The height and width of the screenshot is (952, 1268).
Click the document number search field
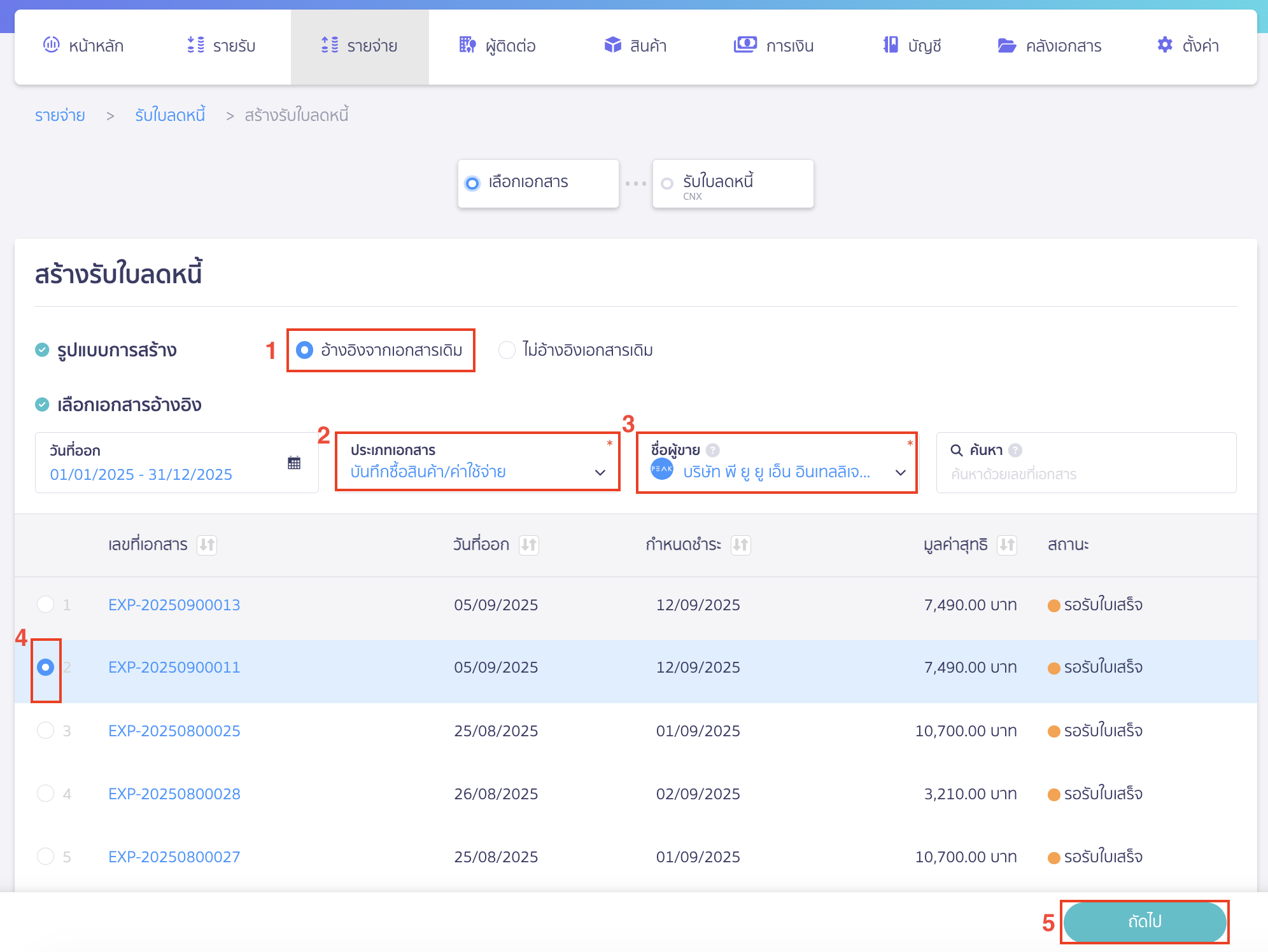click(x=1085, y=474)
